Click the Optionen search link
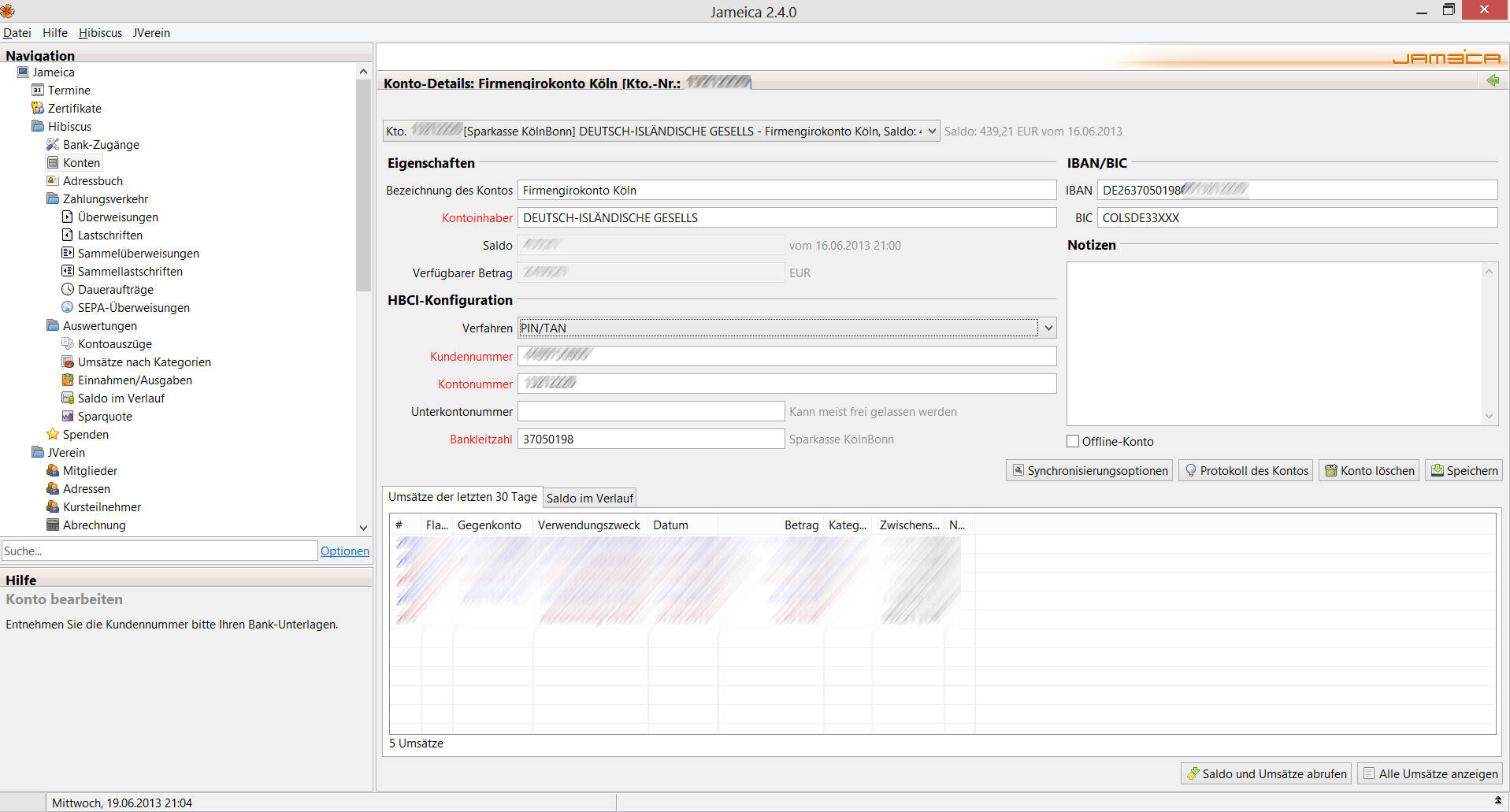Screen dimensions: 1510x812 pyautogui.click(x=344, y=551)
